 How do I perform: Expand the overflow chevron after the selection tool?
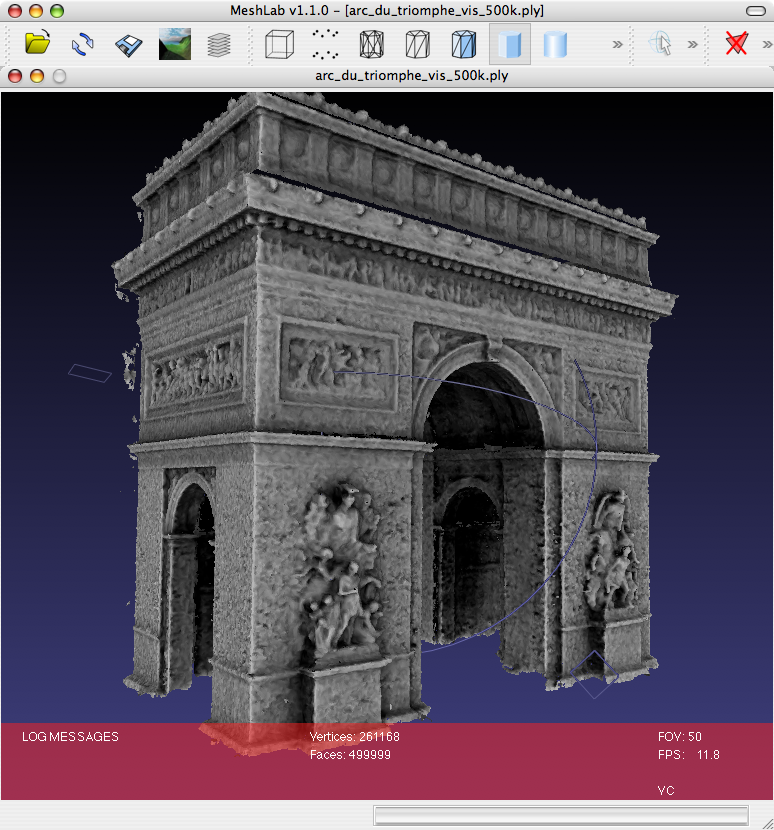click(692, 44)
